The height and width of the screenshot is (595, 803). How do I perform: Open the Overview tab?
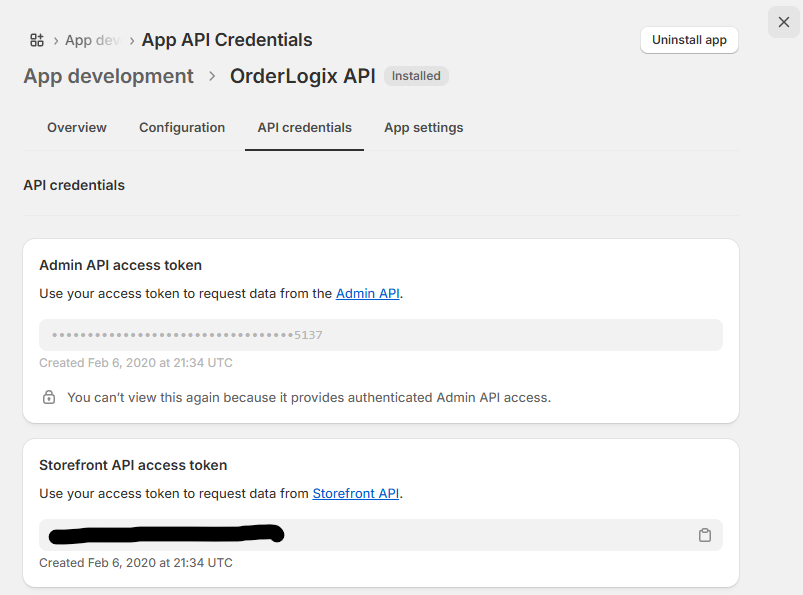pos(77,128)
